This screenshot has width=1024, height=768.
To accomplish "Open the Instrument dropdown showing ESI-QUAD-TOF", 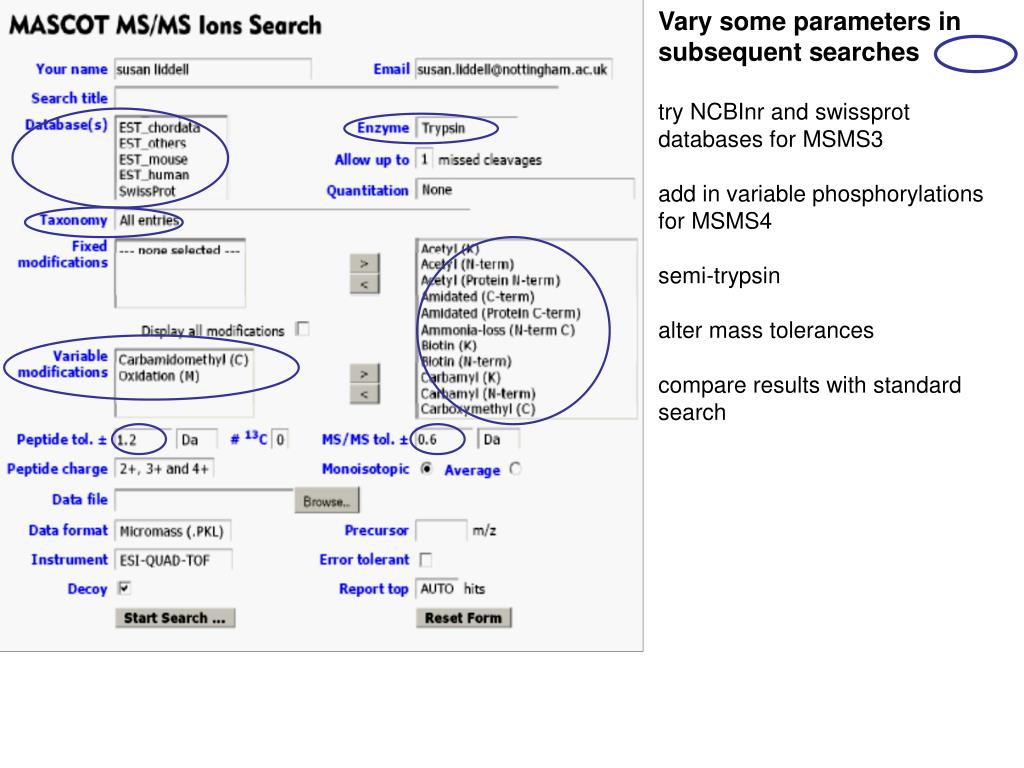I will click(173, 560).
